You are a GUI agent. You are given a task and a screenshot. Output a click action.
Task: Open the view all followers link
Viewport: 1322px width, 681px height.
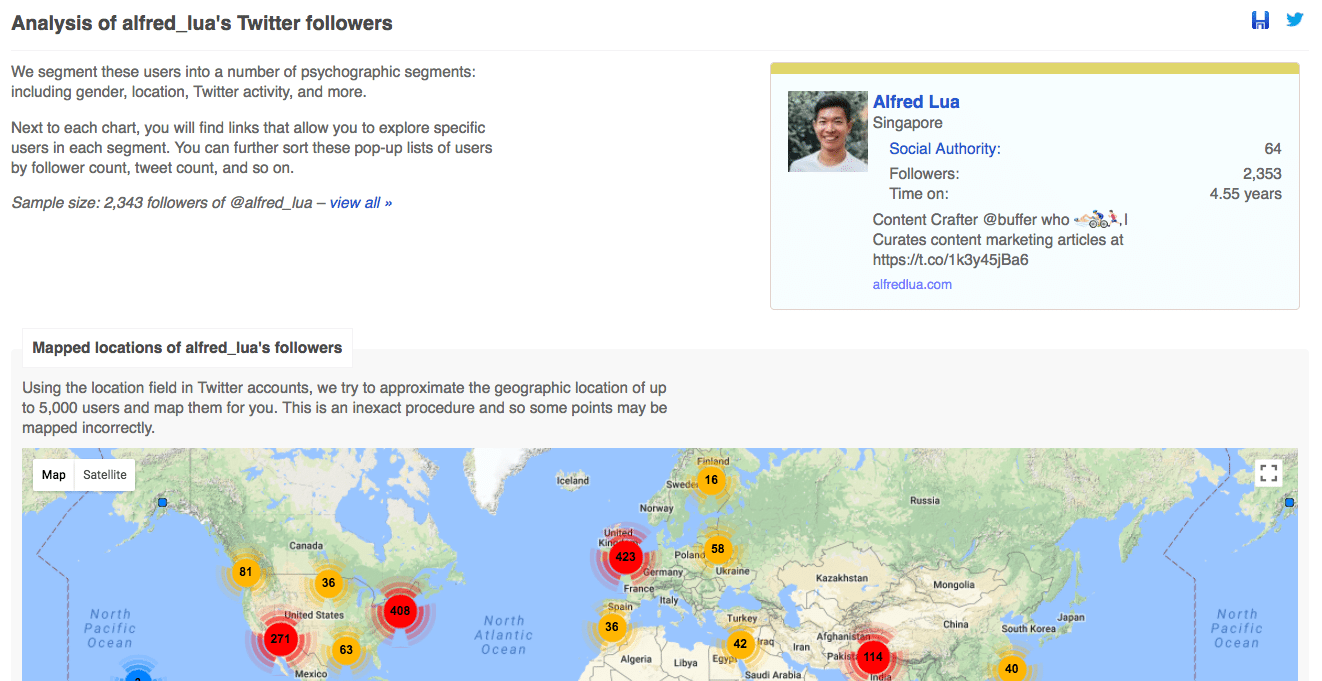point(361,203)
